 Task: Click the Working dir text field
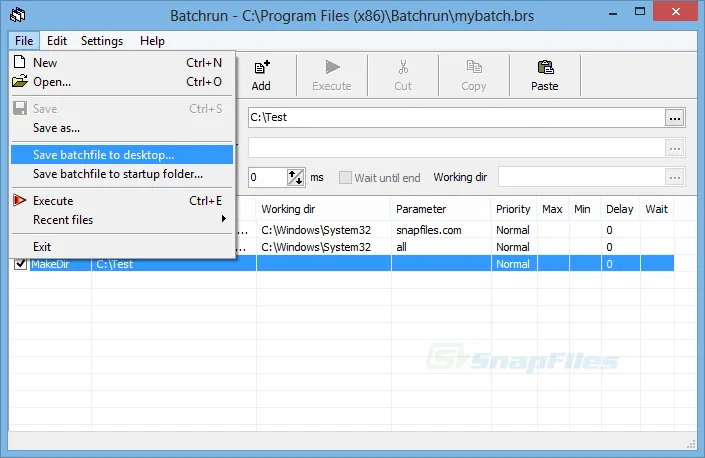point(581,178)
